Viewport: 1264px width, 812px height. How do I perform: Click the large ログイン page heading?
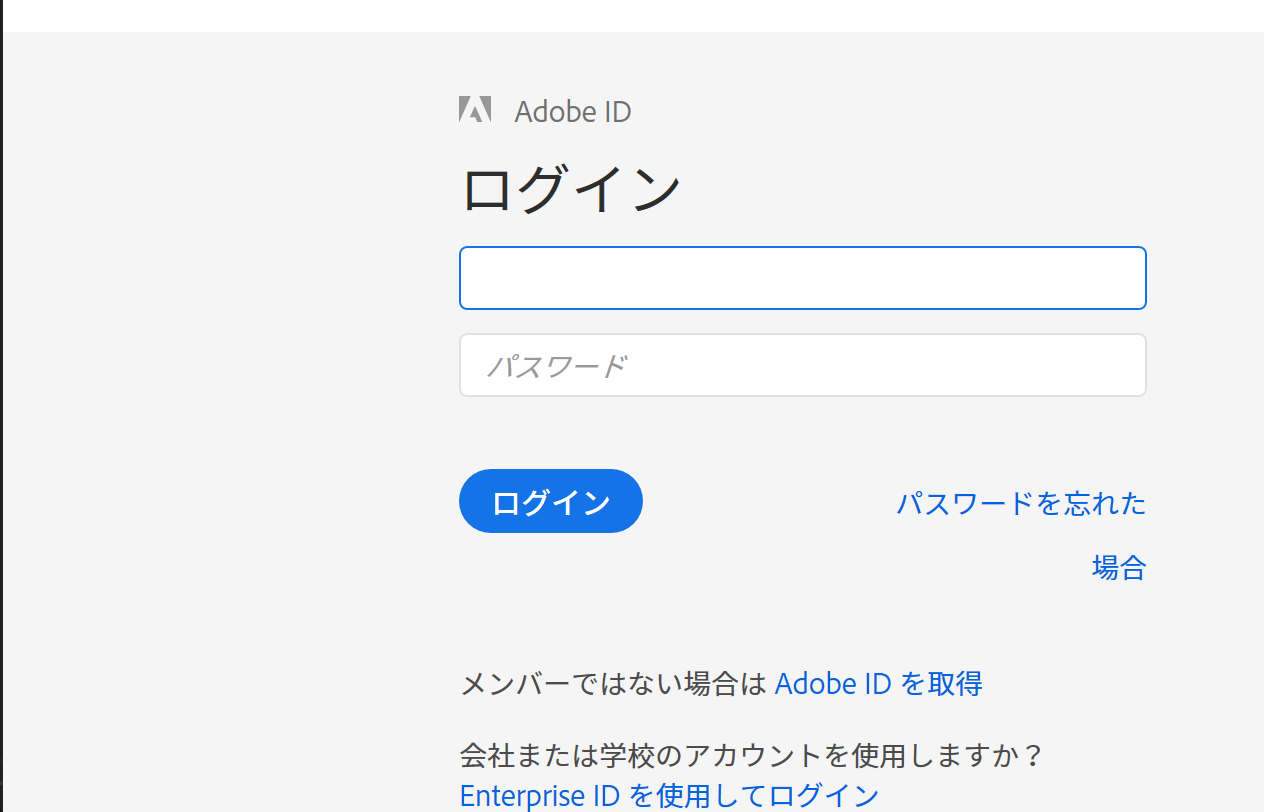[x=570, y=189]
